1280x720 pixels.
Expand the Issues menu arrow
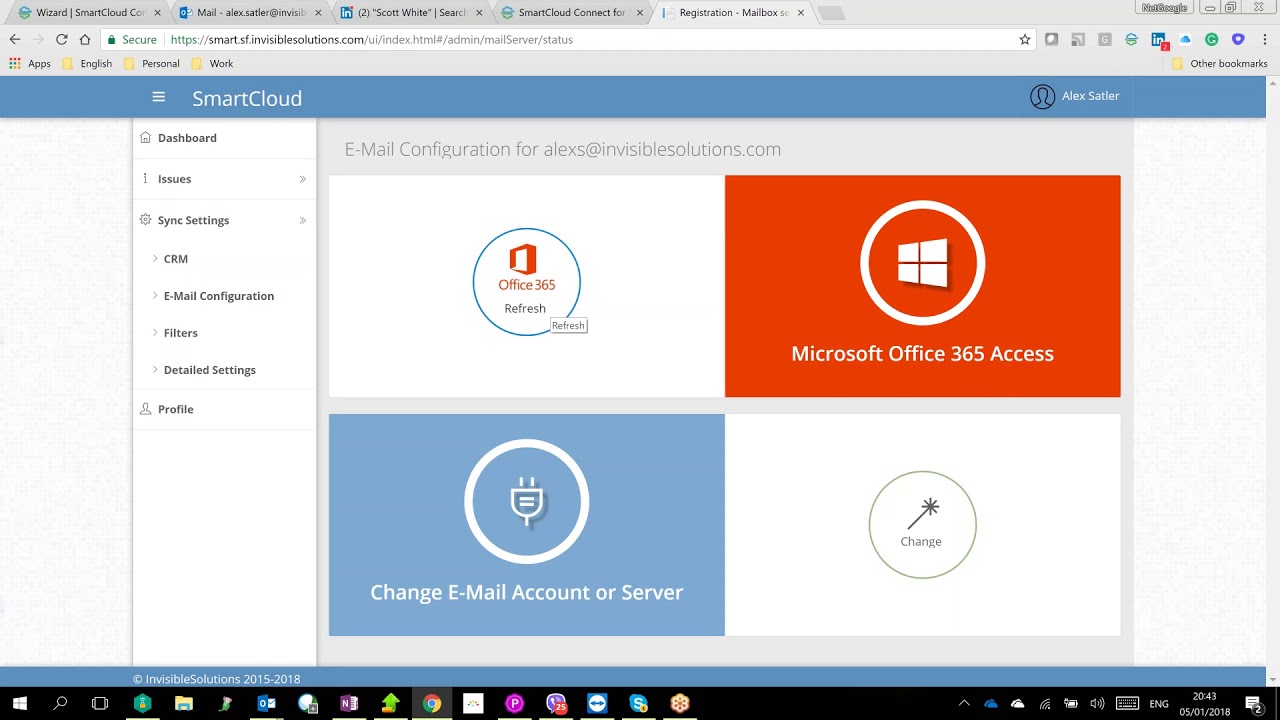(x=302, y=179)
